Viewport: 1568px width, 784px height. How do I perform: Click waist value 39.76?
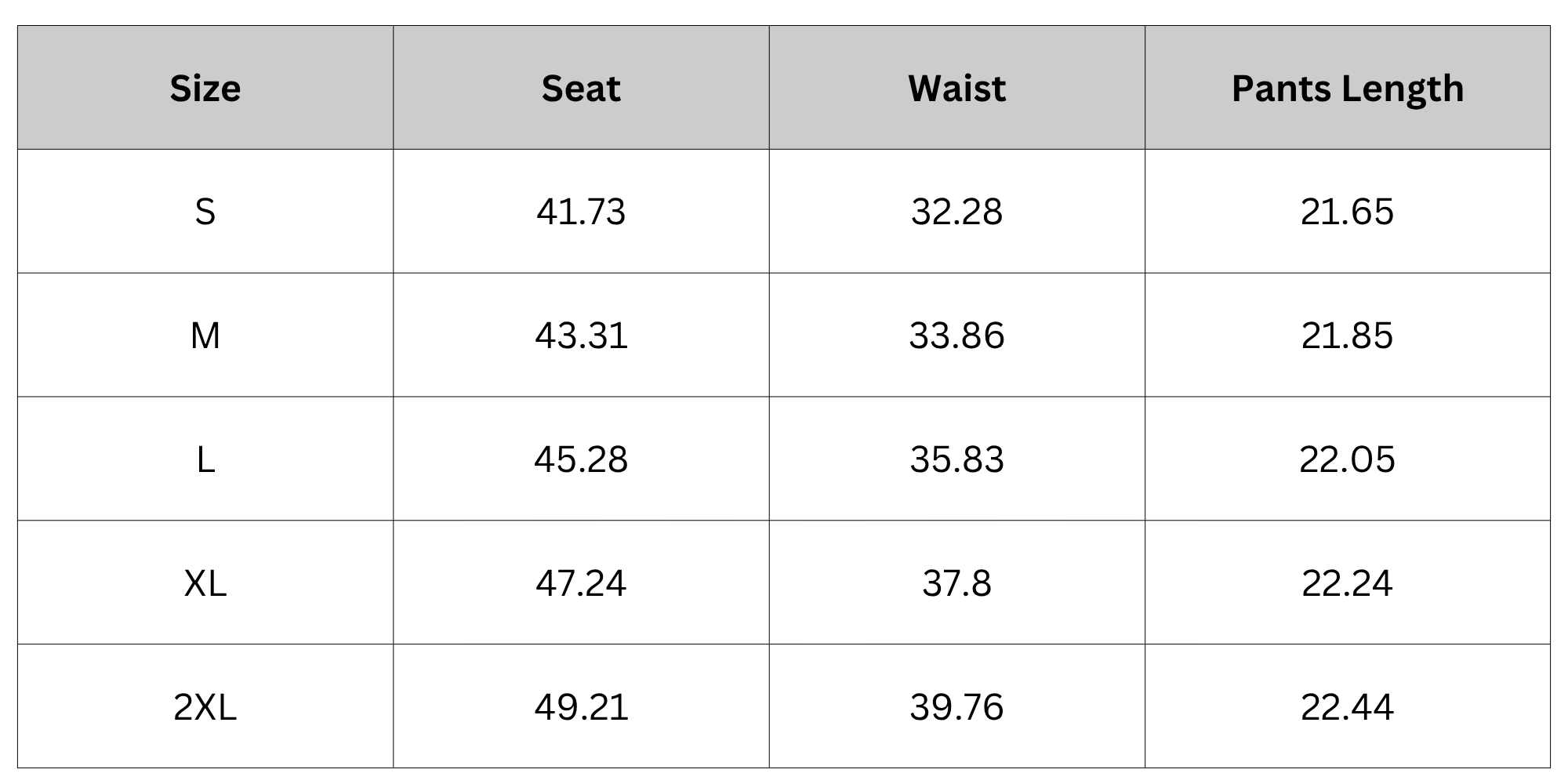click(x=957, y=707)
